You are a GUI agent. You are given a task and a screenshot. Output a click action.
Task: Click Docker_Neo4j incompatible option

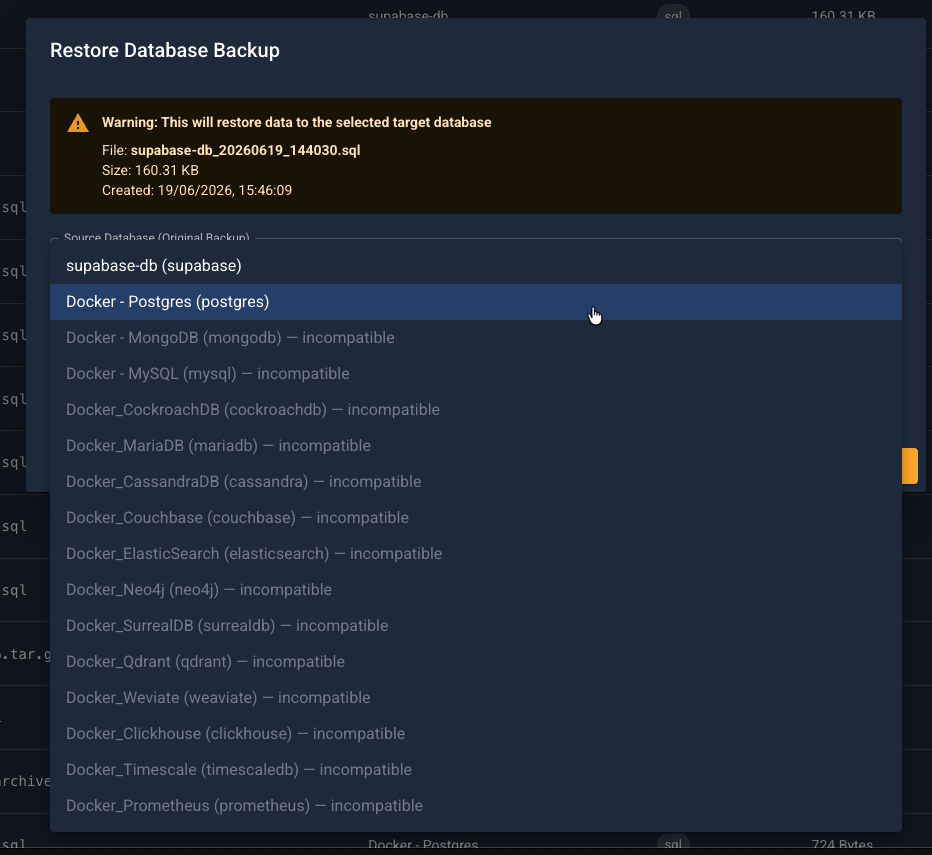[x=476, y=590]
